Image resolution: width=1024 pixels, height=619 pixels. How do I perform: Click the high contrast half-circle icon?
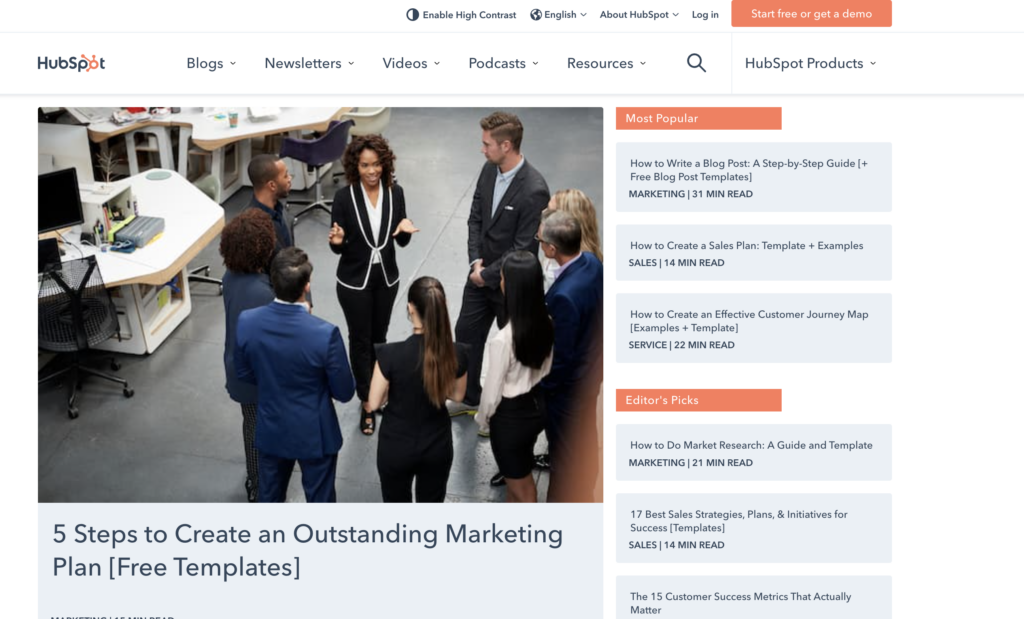(412, 14)
